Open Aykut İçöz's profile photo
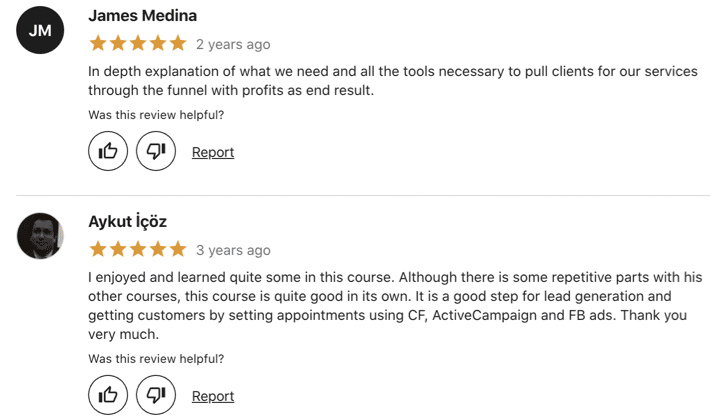Screen dimensions: 711x420 tap(40, 236)
